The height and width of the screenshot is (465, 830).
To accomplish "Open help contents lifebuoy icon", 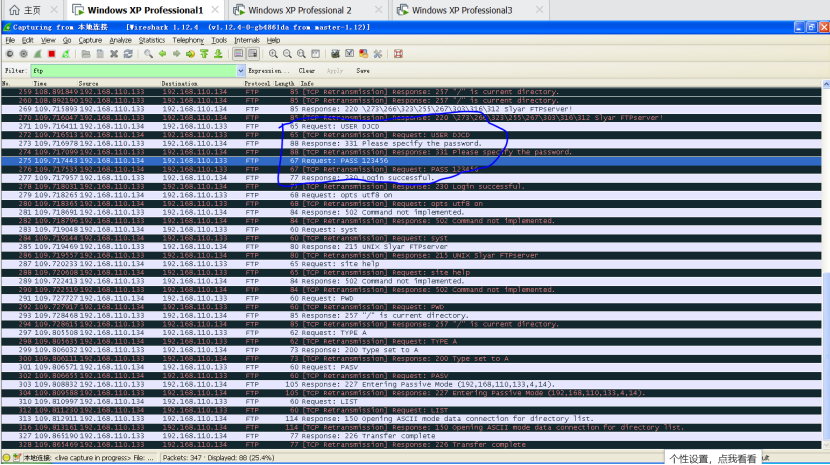I will point(398,54).
